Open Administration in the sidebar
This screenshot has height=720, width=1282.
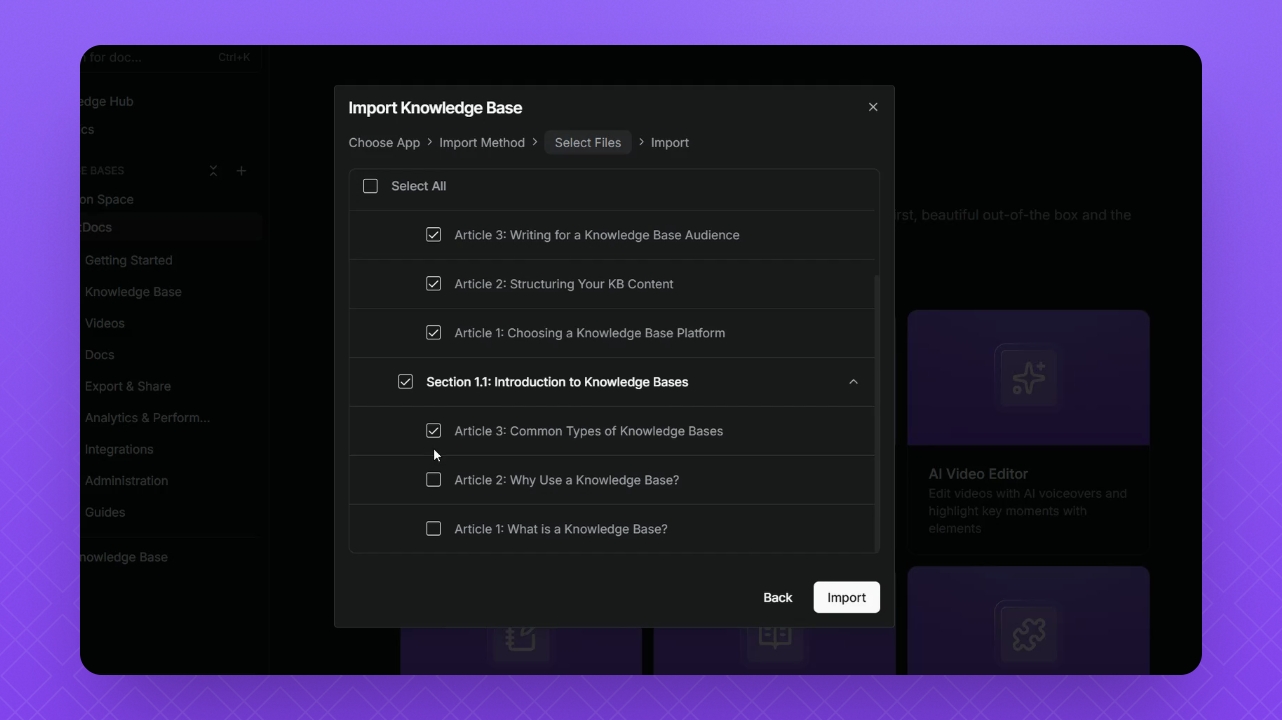pos(127,481)
